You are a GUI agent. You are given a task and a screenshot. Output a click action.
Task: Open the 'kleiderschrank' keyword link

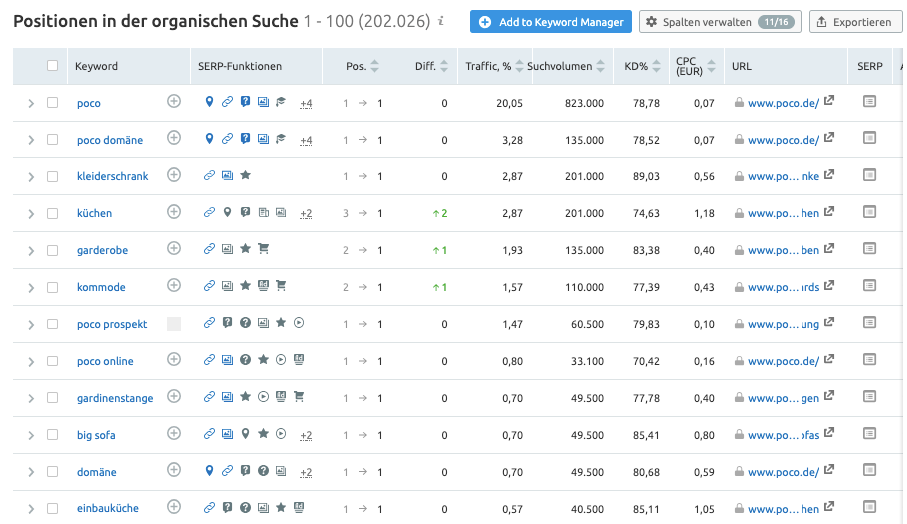112,176
